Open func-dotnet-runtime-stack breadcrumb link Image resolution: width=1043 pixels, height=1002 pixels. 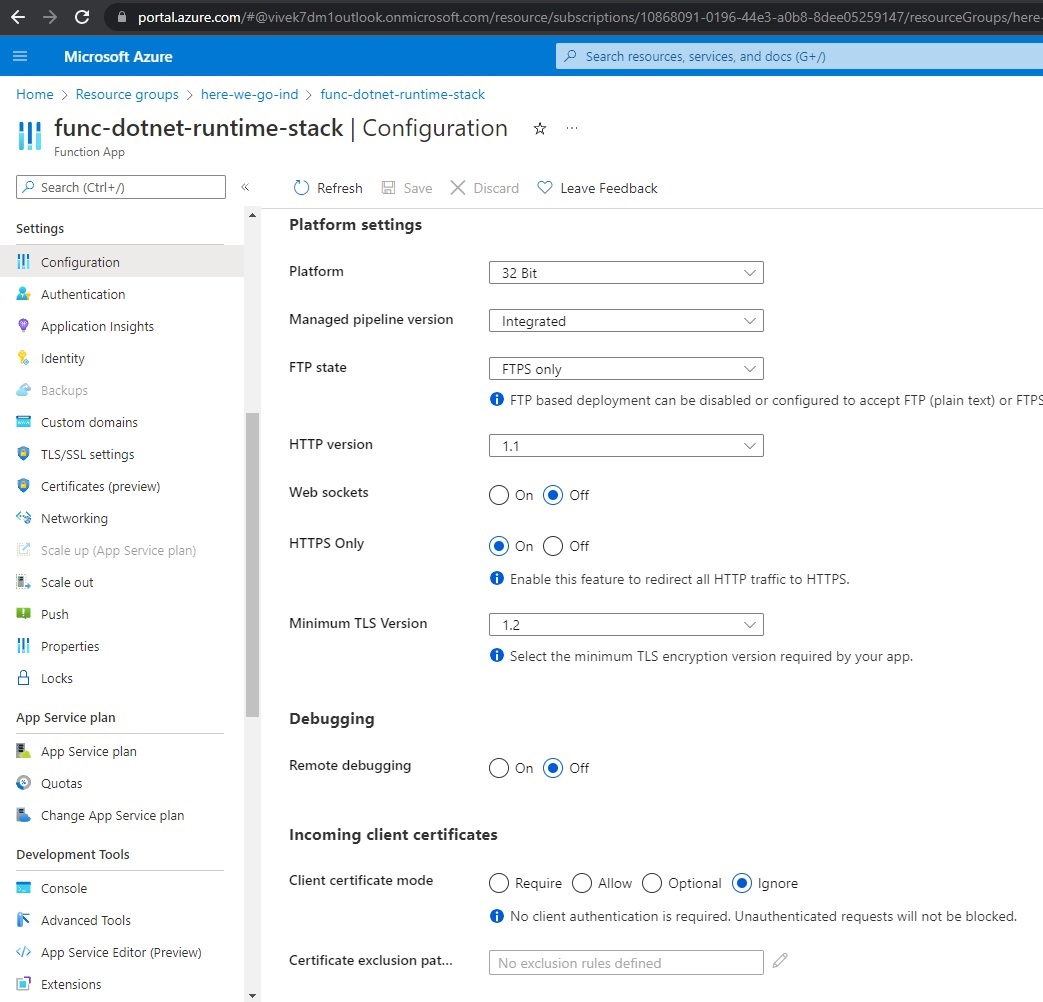click(x=402, y=94)
